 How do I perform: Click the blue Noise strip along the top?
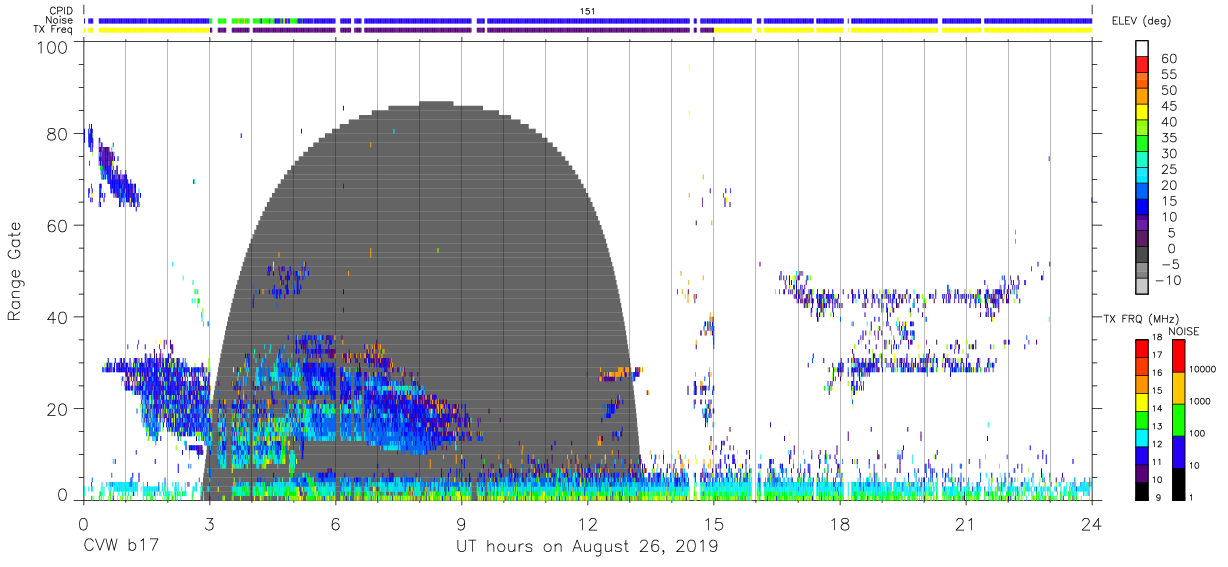tap(588, 20)
